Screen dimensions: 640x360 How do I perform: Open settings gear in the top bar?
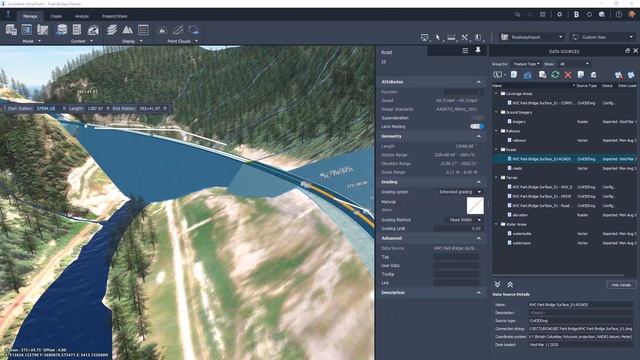pyautogui.click(x=560, y=14)
